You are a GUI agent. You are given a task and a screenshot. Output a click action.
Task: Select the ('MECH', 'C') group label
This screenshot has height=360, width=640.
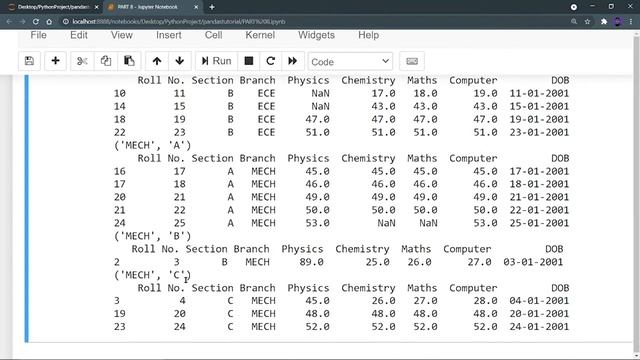click(153, 275)
